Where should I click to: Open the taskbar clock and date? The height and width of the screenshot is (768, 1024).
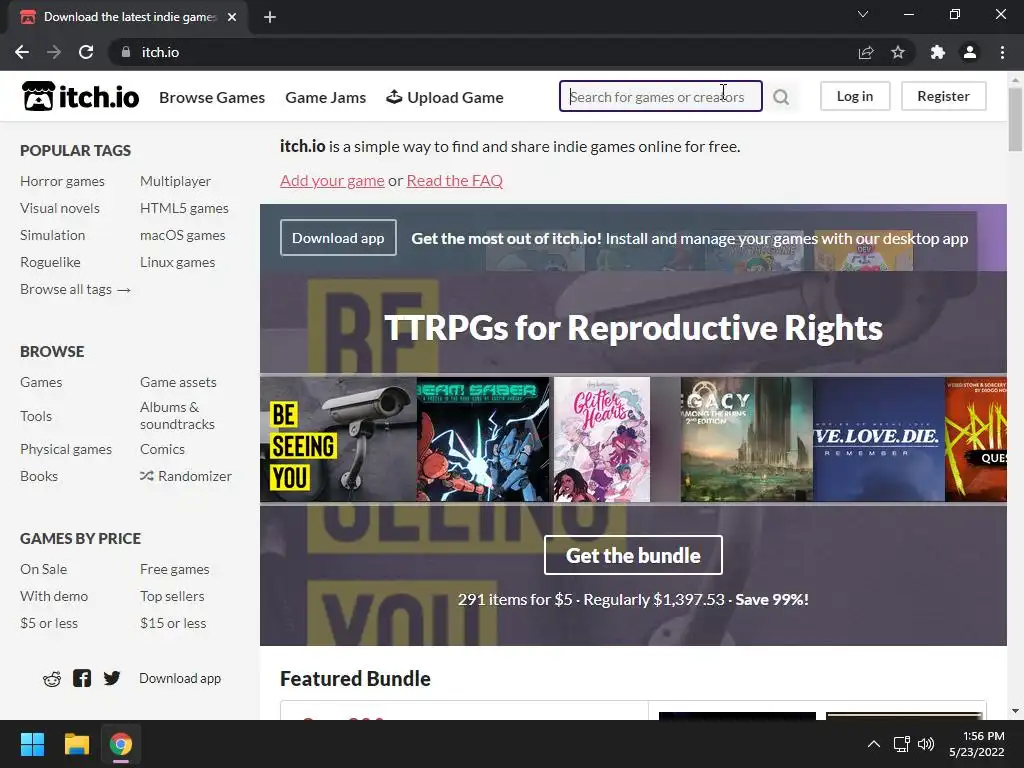pos(977,744)
